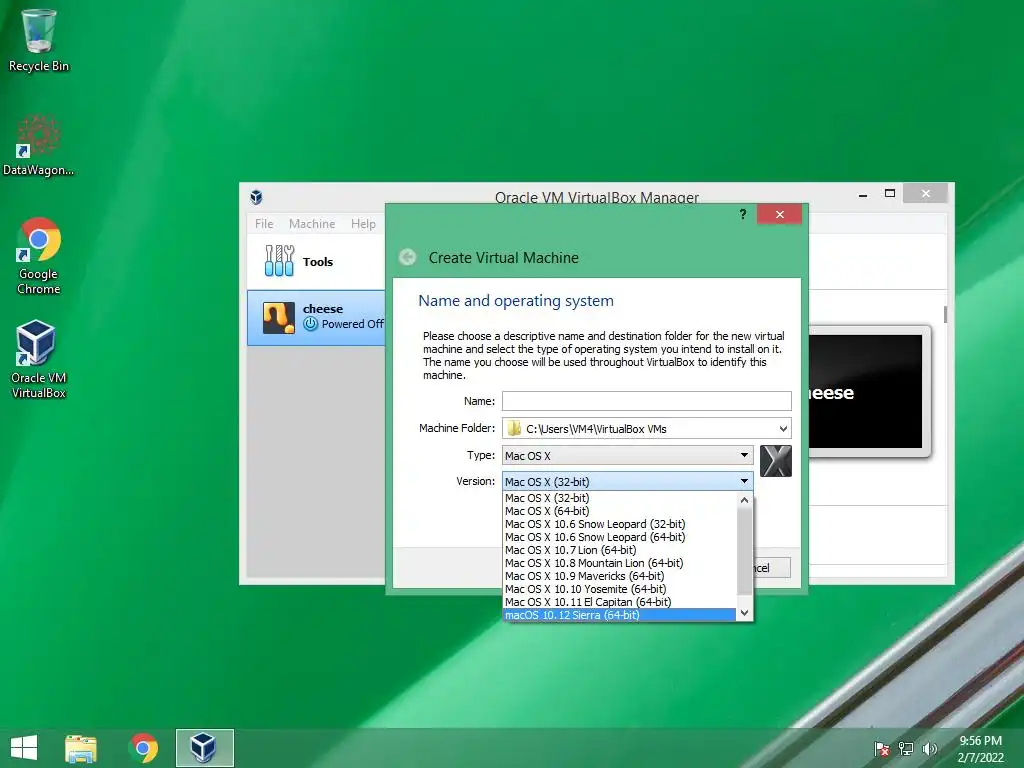
Task: Close the VirtualBox Manager window
Action: click(x=925, y=193)
